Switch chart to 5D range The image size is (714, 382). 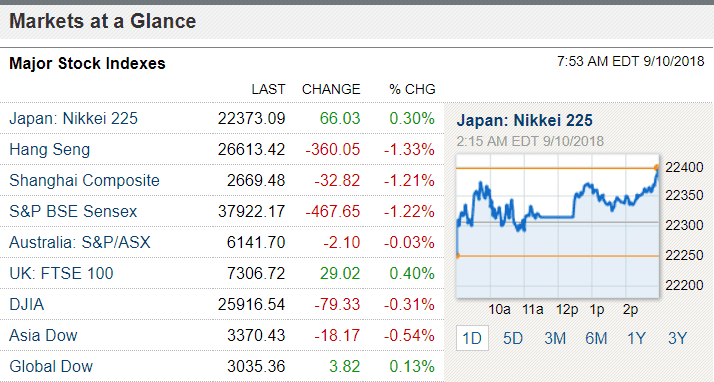(513, 338)
